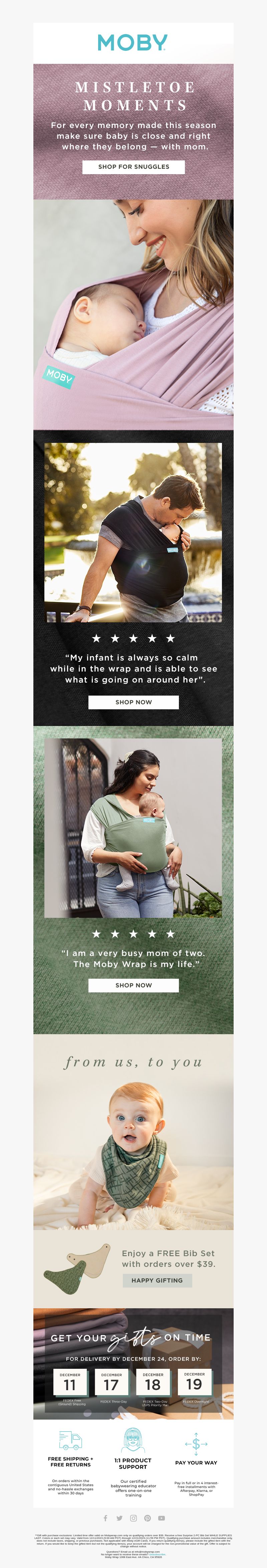Open the Pinterest icon in footer
Viewport: 267px width, 1568px height.
tap(147, 1518)
